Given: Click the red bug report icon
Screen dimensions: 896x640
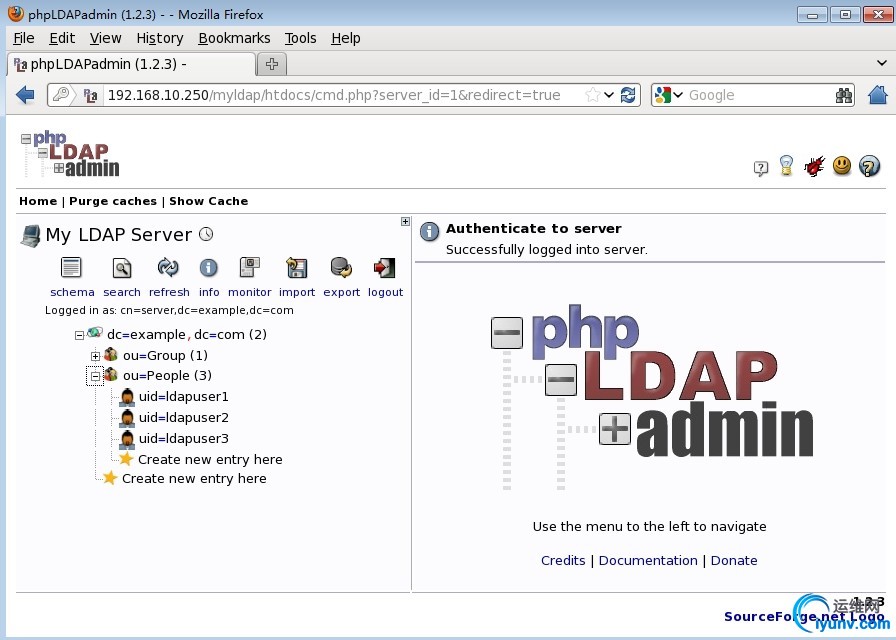Looking at the screenshot, I should (814, 166).
